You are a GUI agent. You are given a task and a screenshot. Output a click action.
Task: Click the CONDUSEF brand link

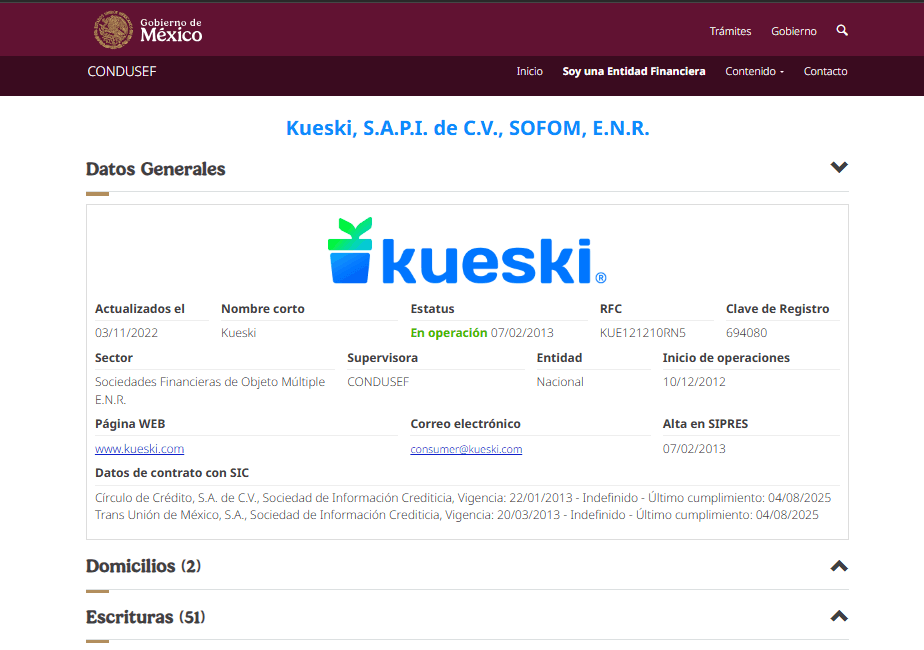point(122,71)
